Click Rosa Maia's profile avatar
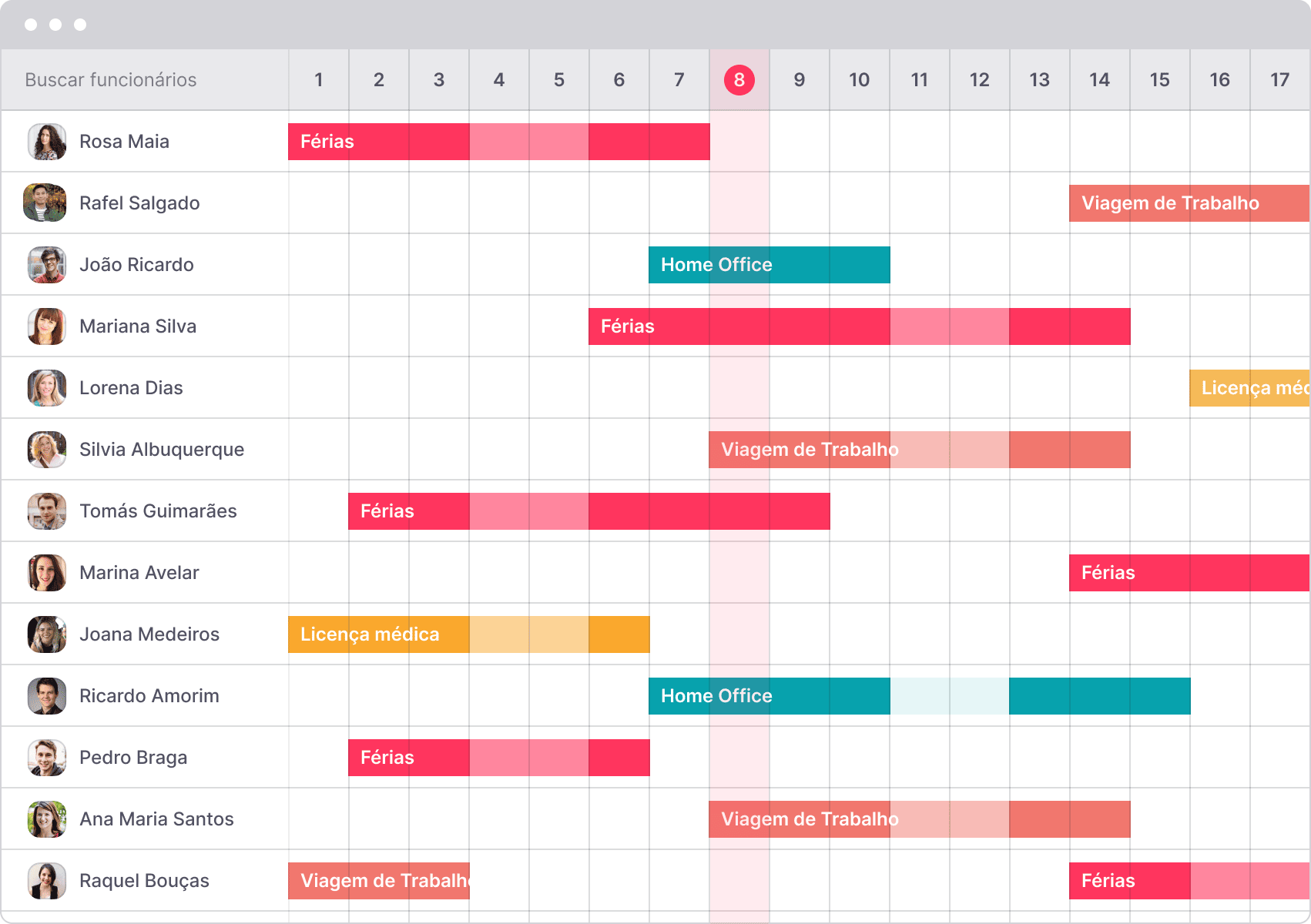 (x=47, y=142)
